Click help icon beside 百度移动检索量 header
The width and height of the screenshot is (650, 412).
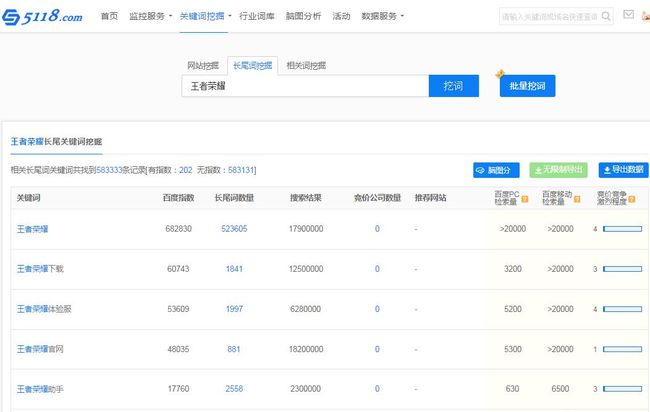tap(577, 199)
